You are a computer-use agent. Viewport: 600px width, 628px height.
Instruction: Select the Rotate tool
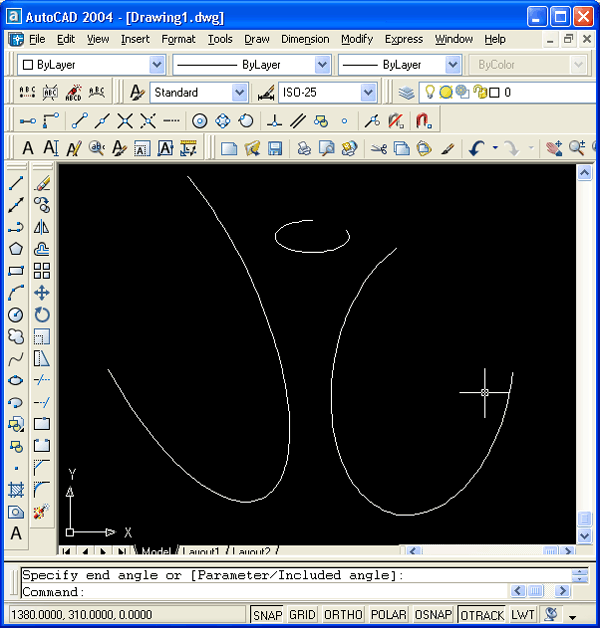tap(42, 314)
